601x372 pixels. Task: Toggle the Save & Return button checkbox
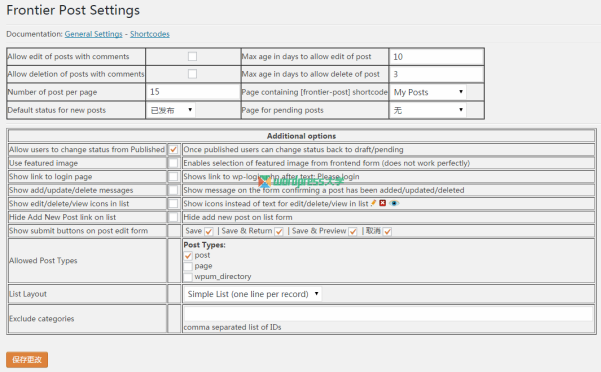(x=279, y=231)
